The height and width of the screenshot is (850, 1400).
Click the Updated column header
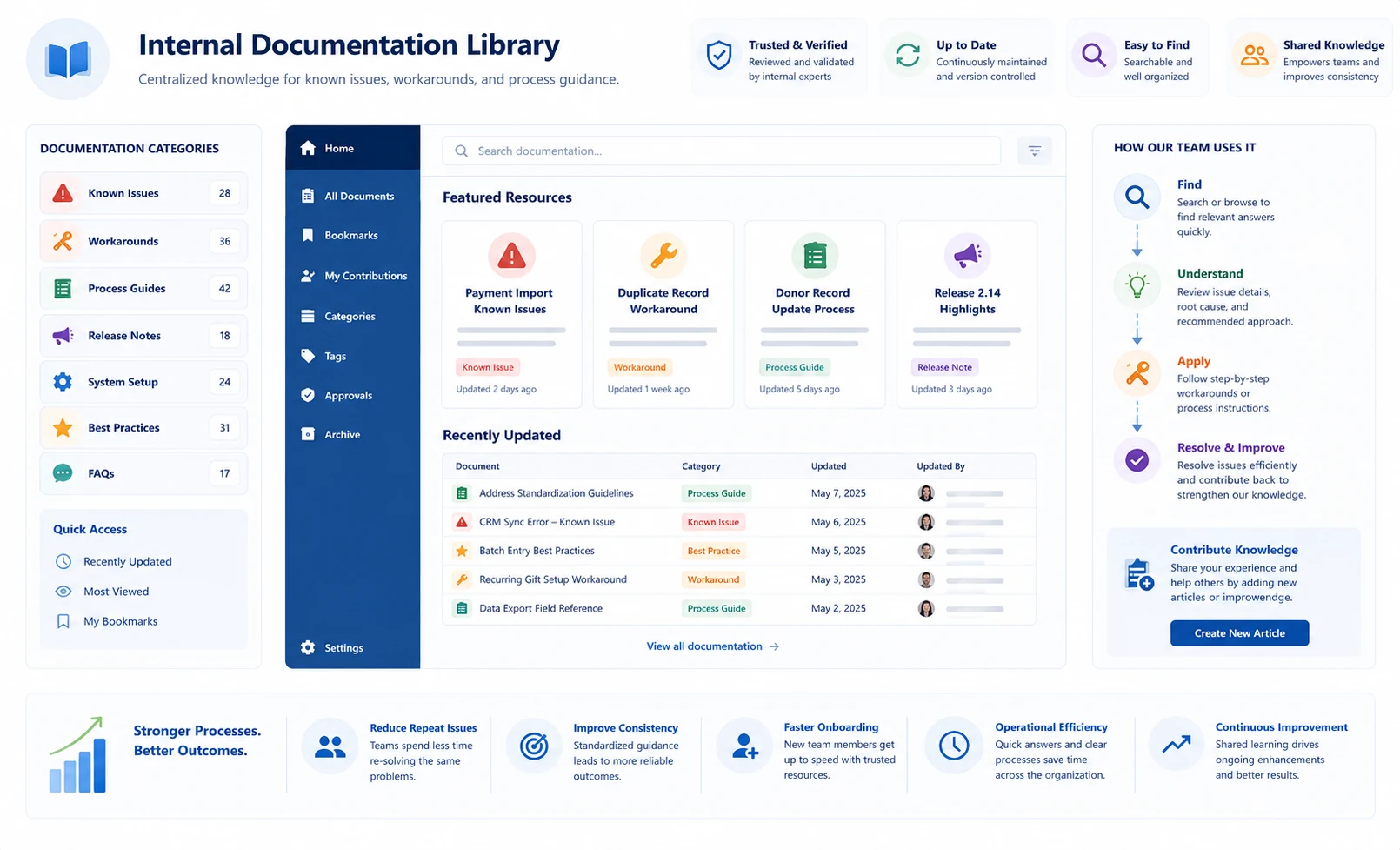pos(829,466)
